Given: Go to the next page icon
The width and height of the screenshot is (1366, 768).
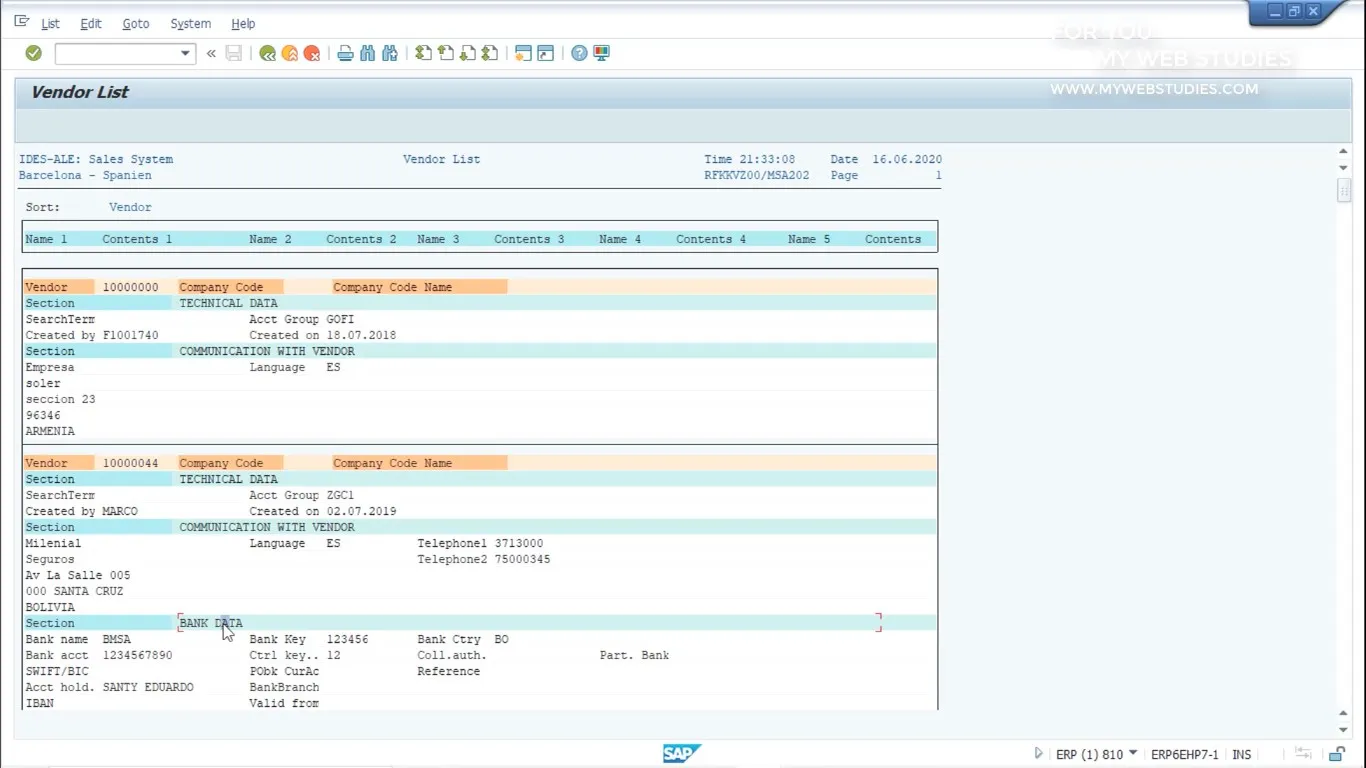Looking at the screenshot, I should pos(467,53).
